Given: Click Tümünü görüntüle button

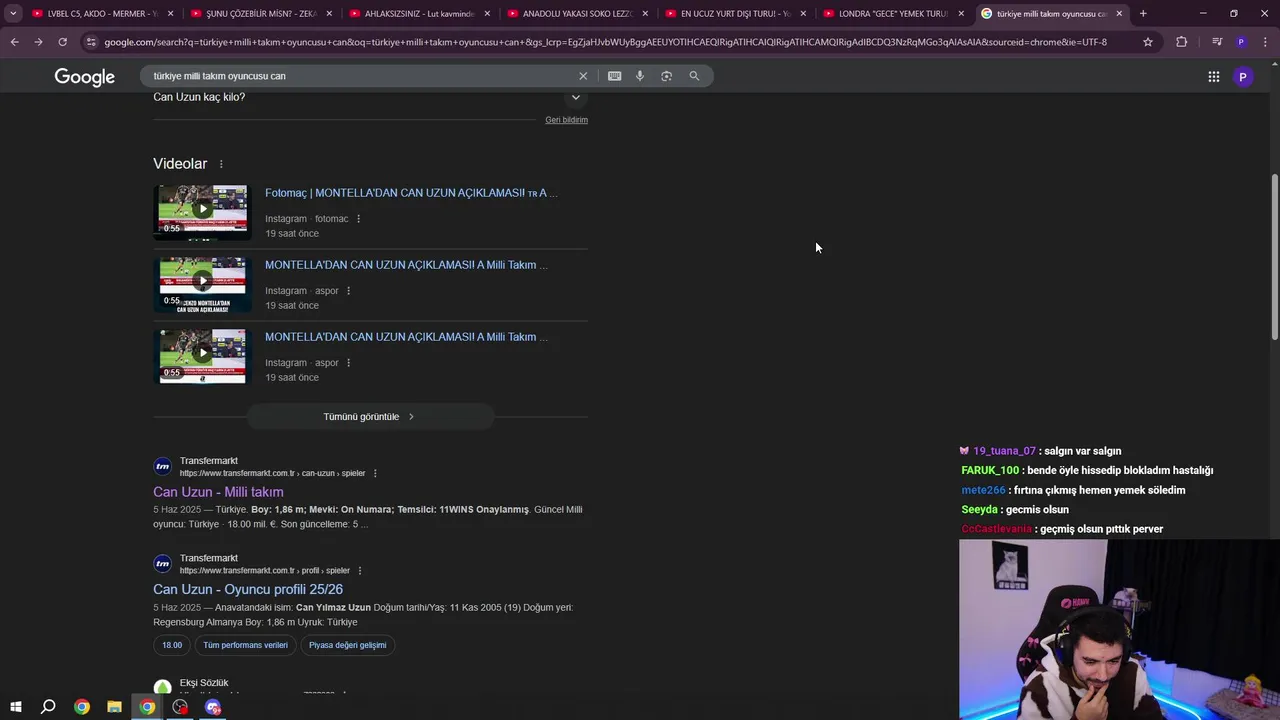Looking at the screenshot, I should pos(370,417).
